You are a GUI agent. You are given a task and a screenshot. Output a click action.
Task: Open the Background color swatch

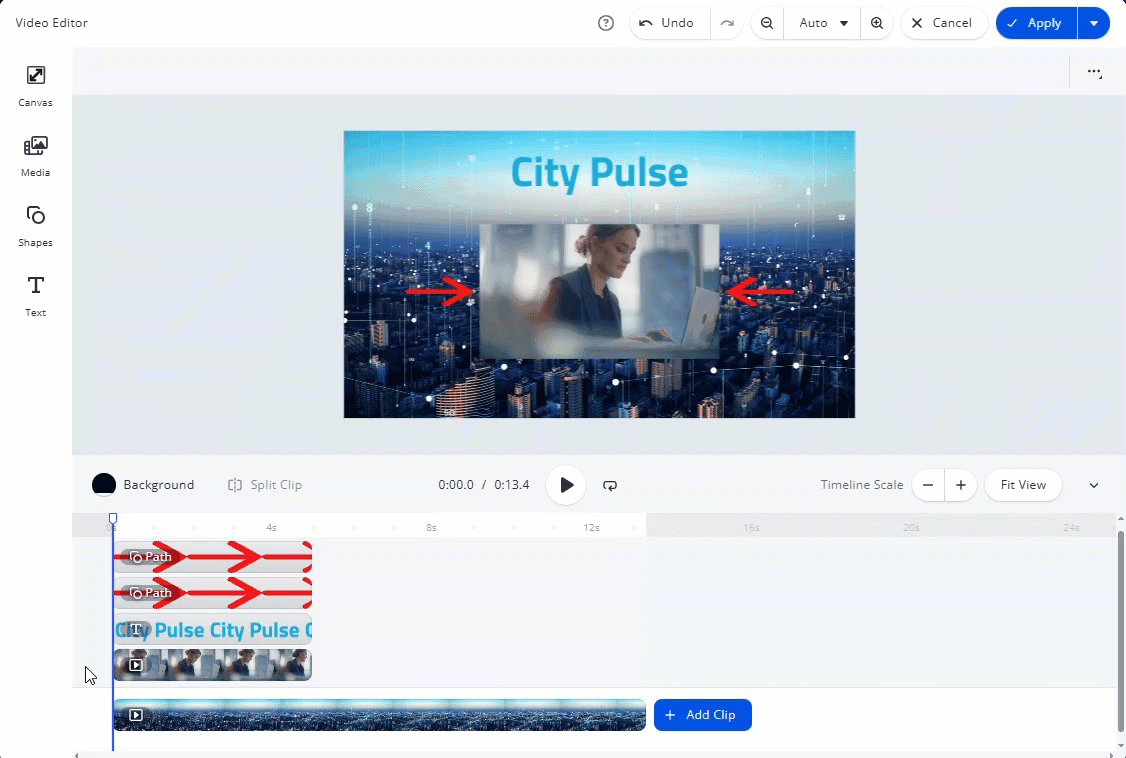pyautogui.click(x=104, y=485)
